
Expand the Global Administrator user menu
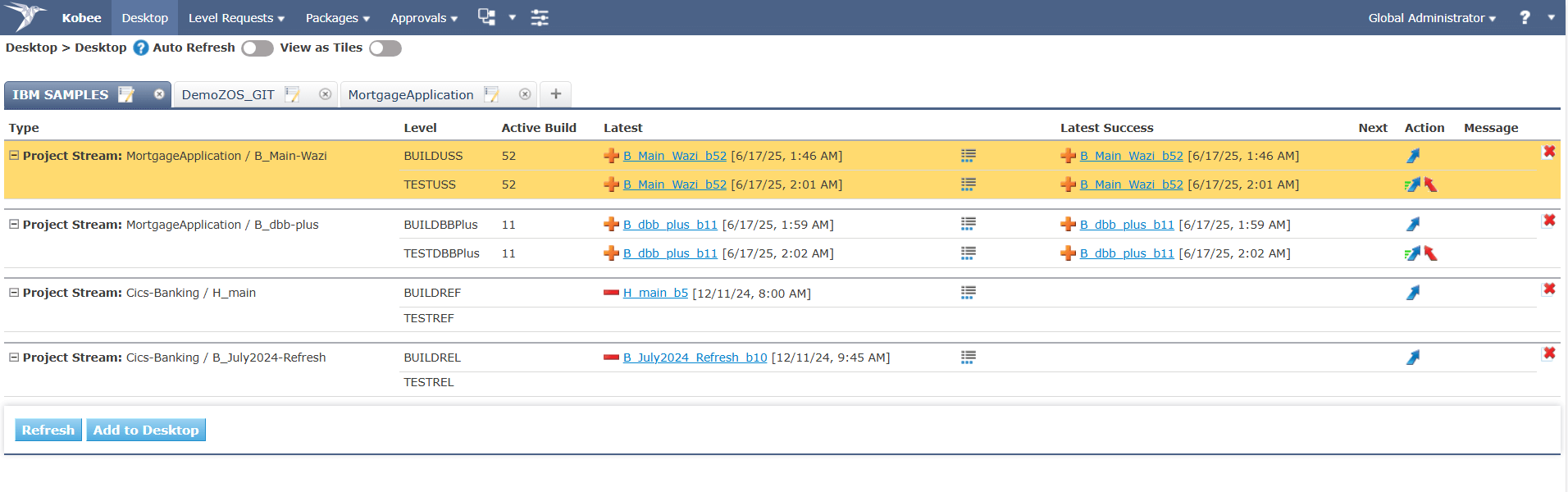1432,17
